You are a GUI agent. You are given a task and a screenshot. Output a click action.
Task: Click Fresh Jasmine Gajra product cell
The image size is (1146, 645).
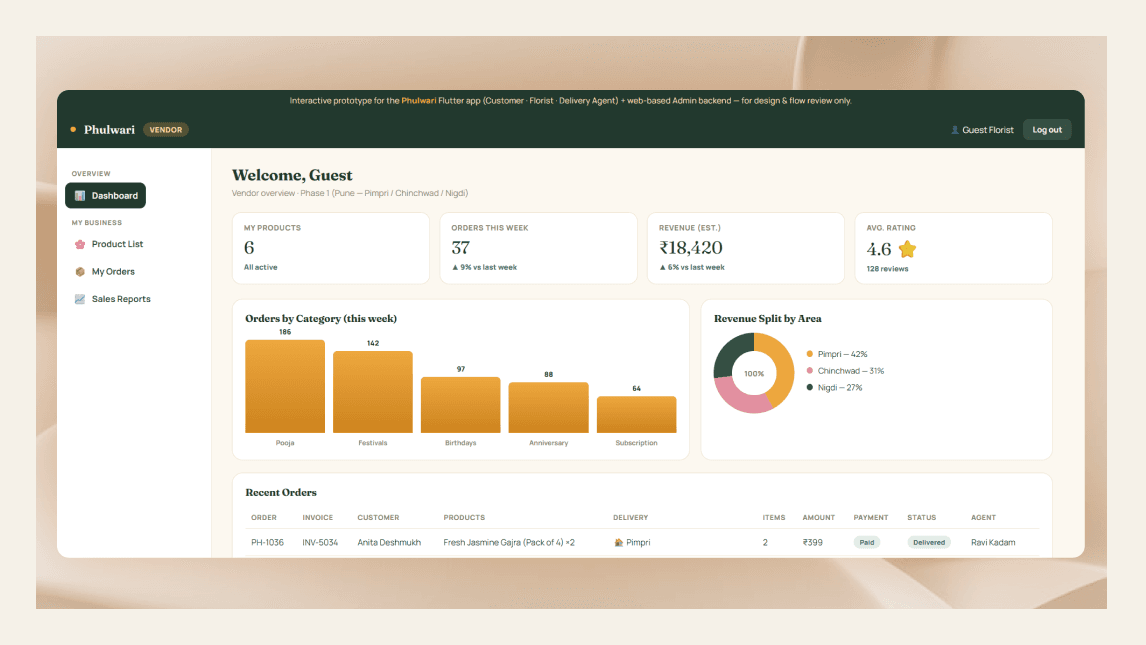click(x=509, y=543)
